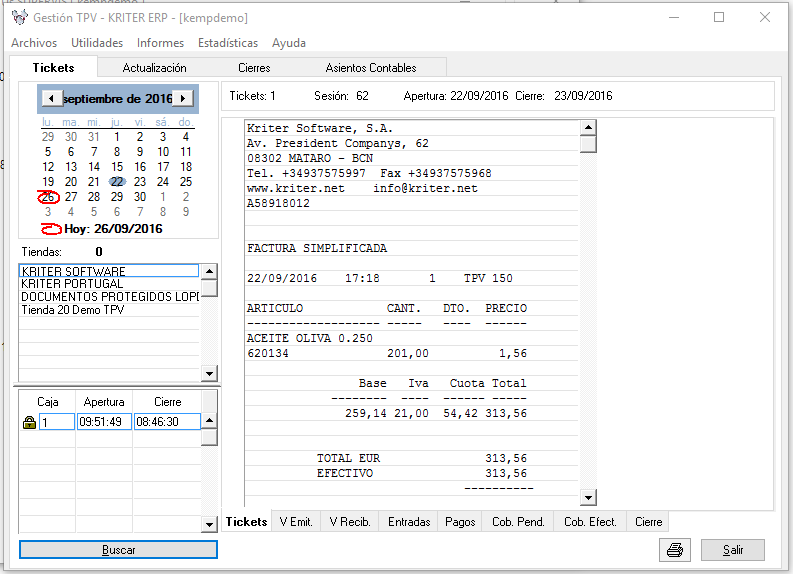Switch to Cob. Efect. tab
793x574 pixels.
[591, 522]
